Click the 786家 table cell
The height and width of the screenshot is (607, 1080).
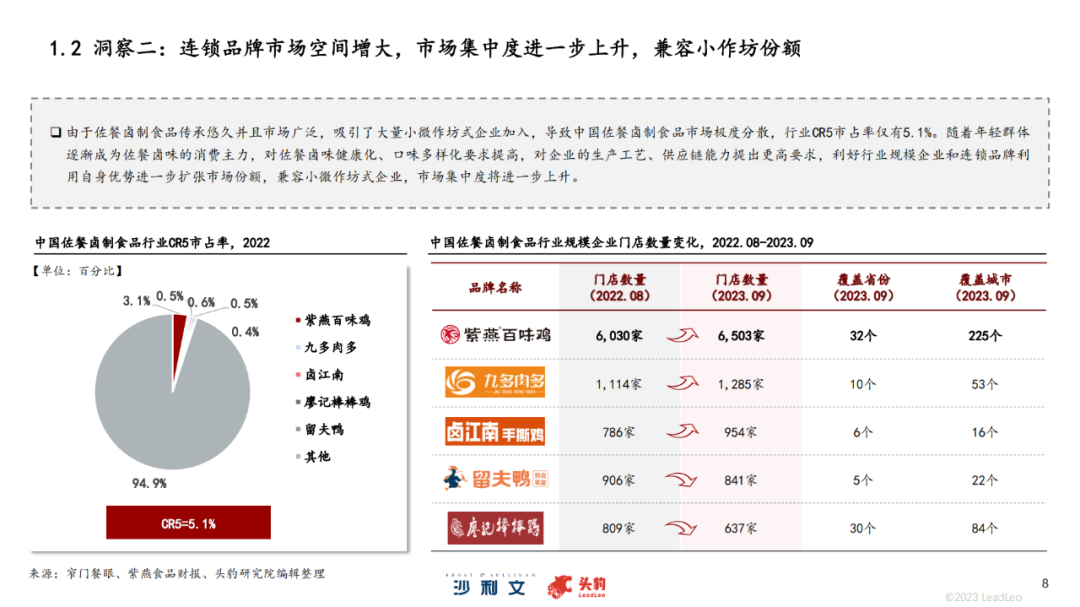coord(619,432)
